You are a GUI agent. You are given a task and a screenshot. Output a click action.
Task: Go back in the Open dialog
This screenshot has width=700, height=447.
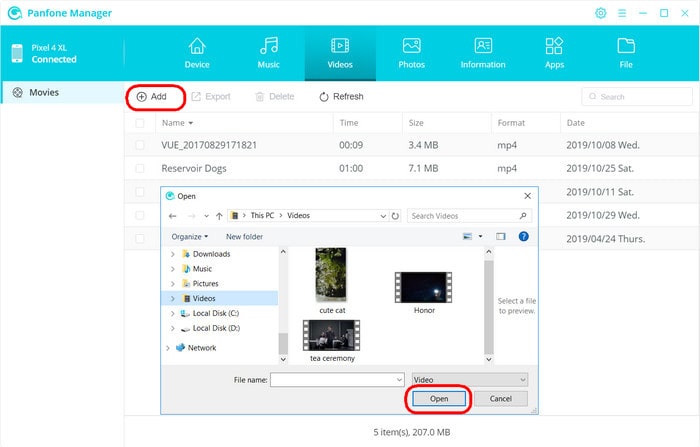pos(173,216)
